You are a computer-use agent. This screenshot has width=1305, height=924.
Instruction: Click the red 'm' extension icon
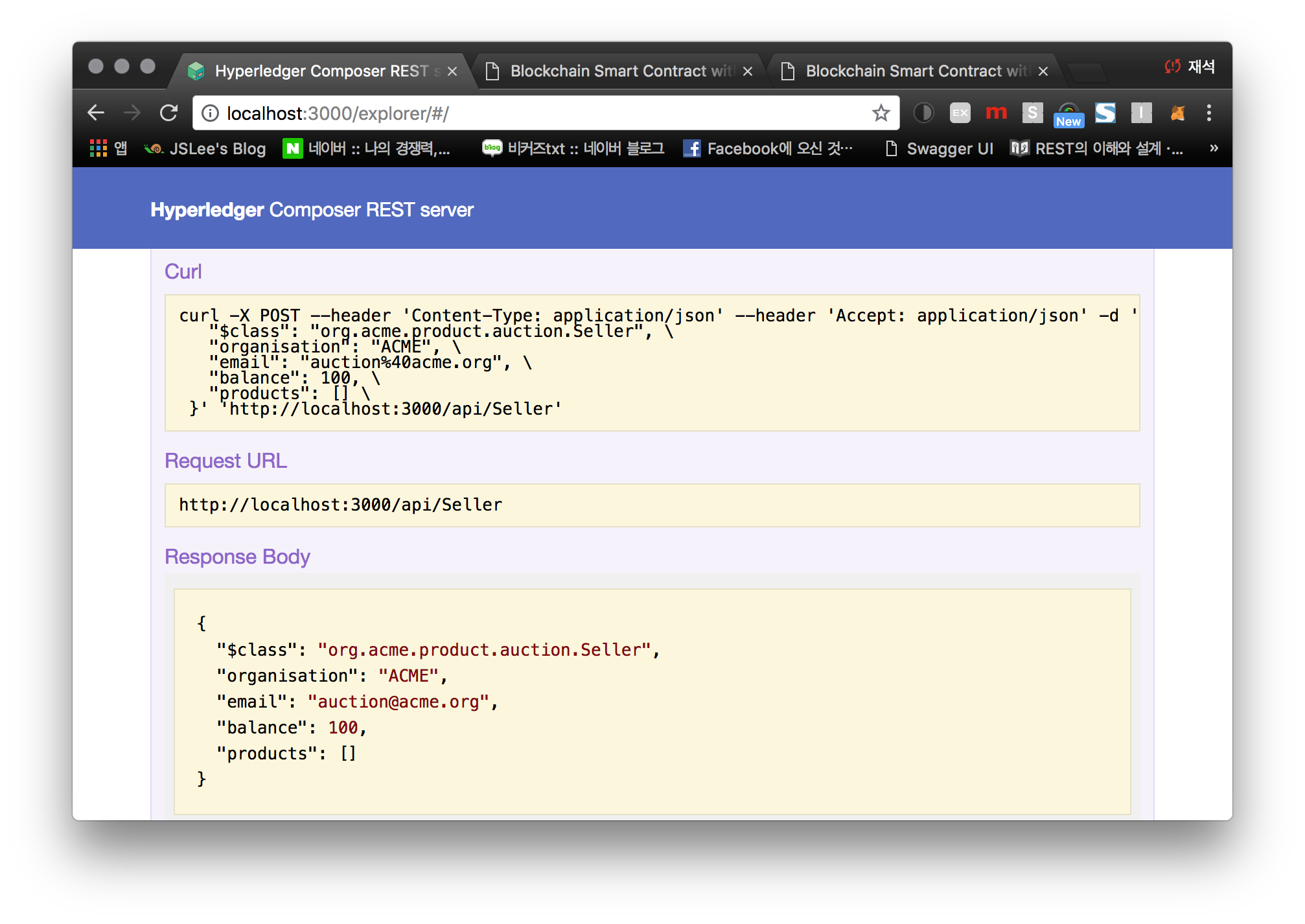click(x=996, y=113)
